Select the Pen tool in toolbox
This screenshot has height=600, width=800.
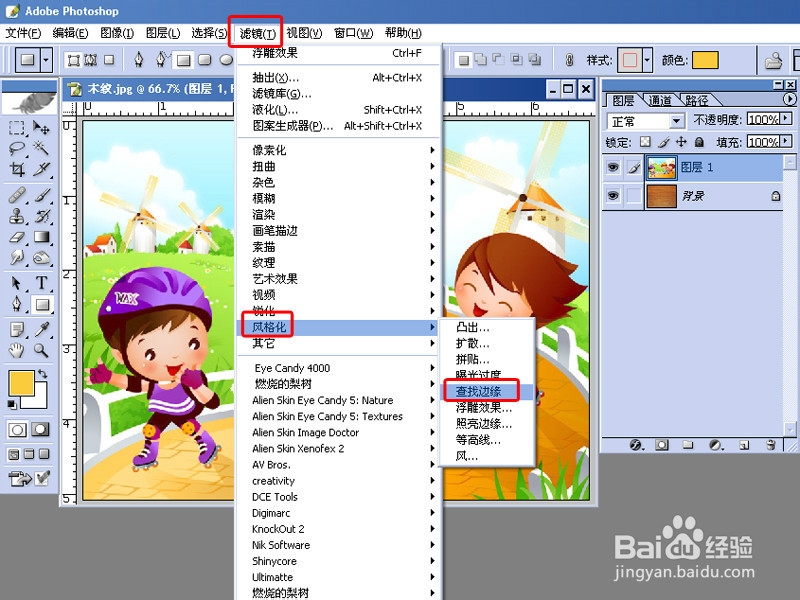17,304
